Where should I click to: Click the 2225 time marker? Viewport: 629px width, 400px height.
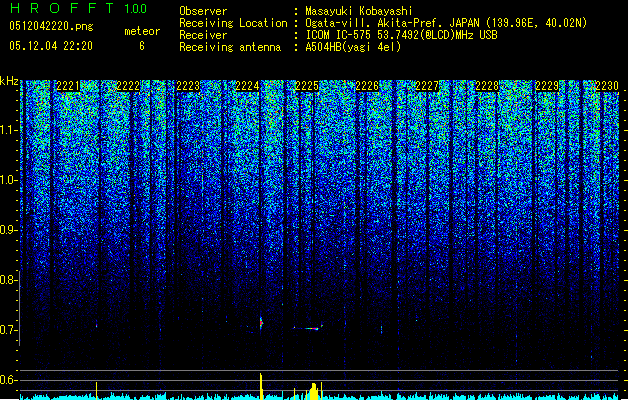tap(307, 86)
